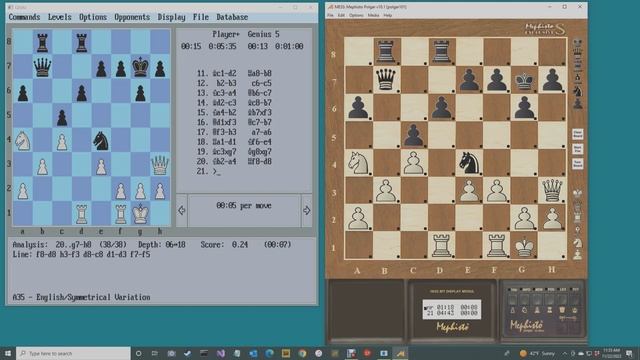Open the File menu in the Mephisto window
The width and height of the screenshot is (640, 360).
pos(330,15)
